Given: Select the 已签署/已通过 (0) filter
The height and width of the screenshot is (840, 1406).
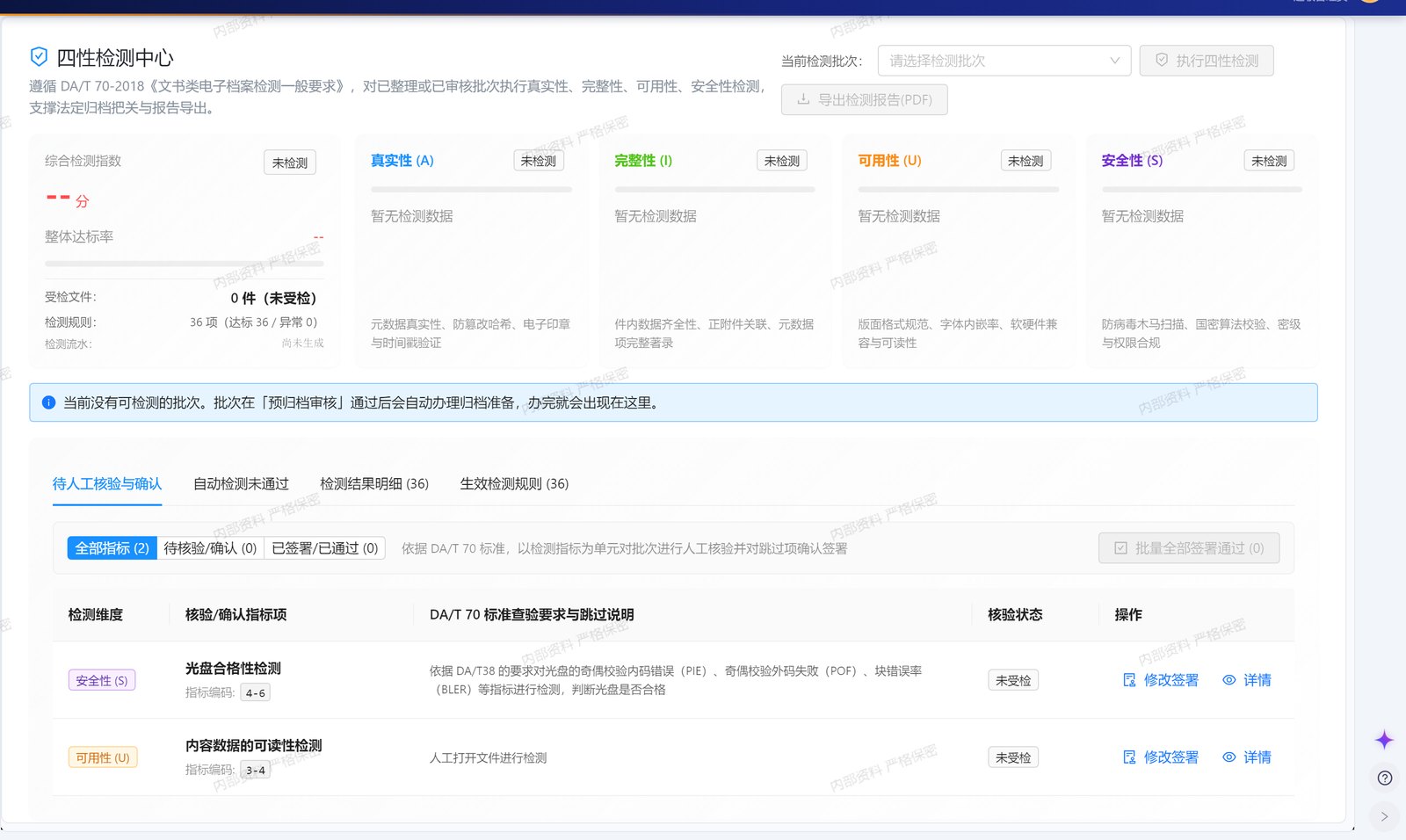Looking at the screenshot, I should tap(324, 548).
